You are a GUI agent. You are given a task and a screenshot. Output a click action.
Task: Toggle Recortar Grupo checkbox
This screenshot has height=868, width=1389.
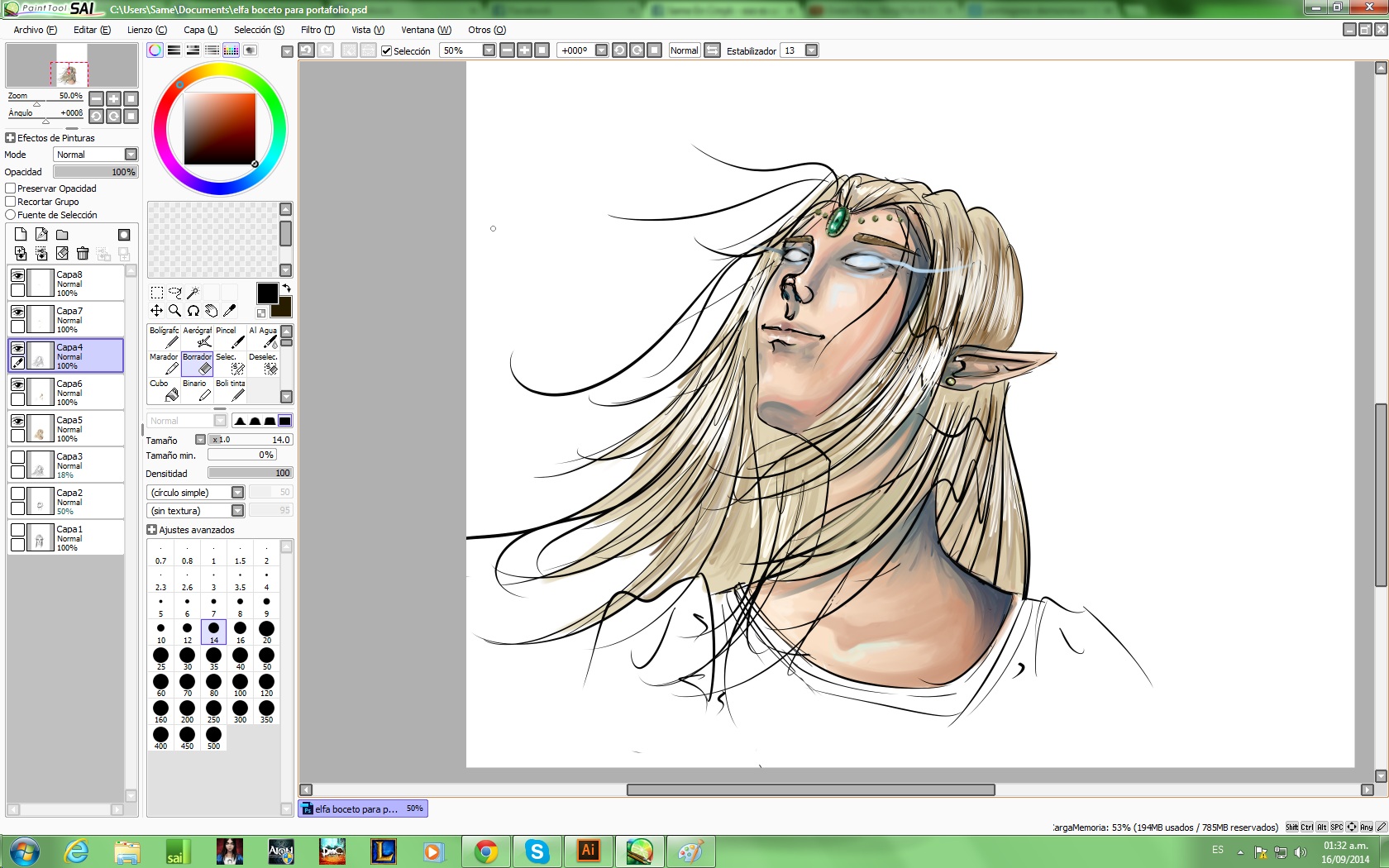pyautogui.click(x=11, y=202)
